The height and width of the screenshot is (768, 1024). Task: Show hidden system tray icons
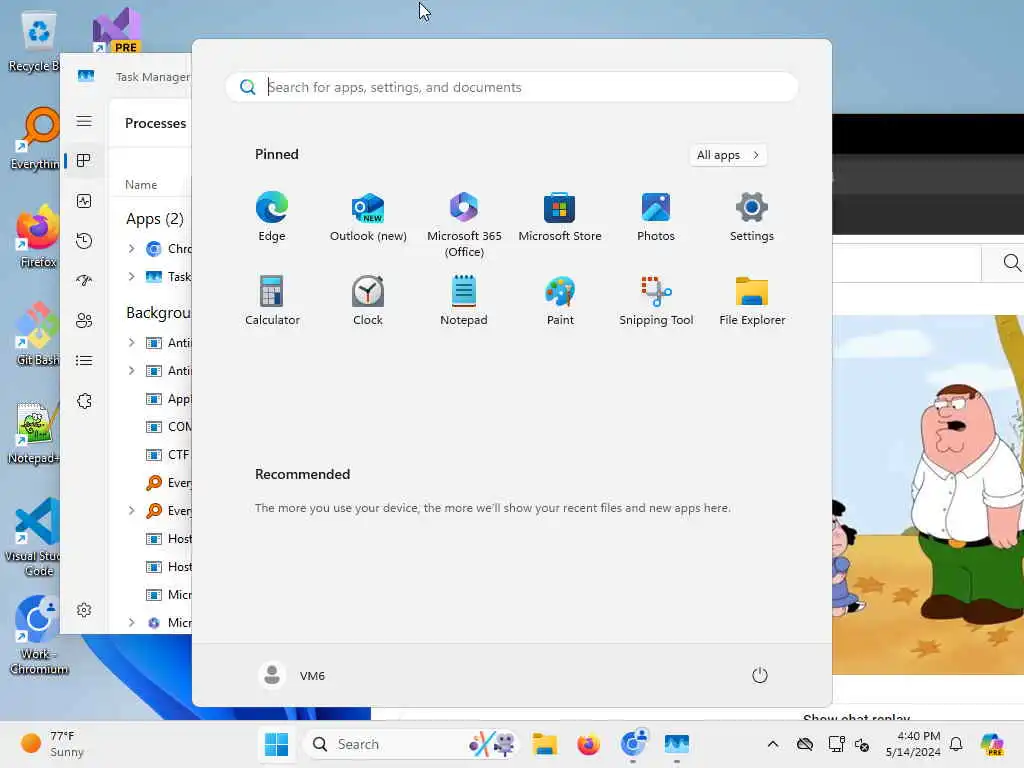773,744
